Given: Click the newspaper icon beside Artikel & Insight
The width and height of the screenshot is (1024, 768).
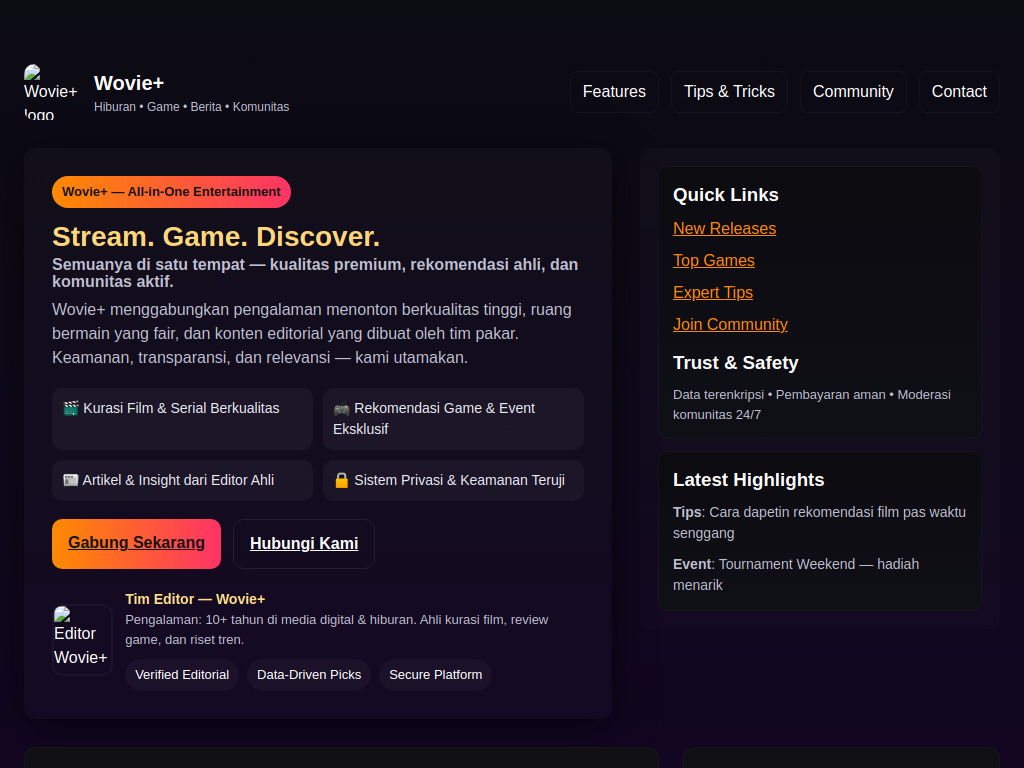Looking at the screenshot, I should click(71, 480).
